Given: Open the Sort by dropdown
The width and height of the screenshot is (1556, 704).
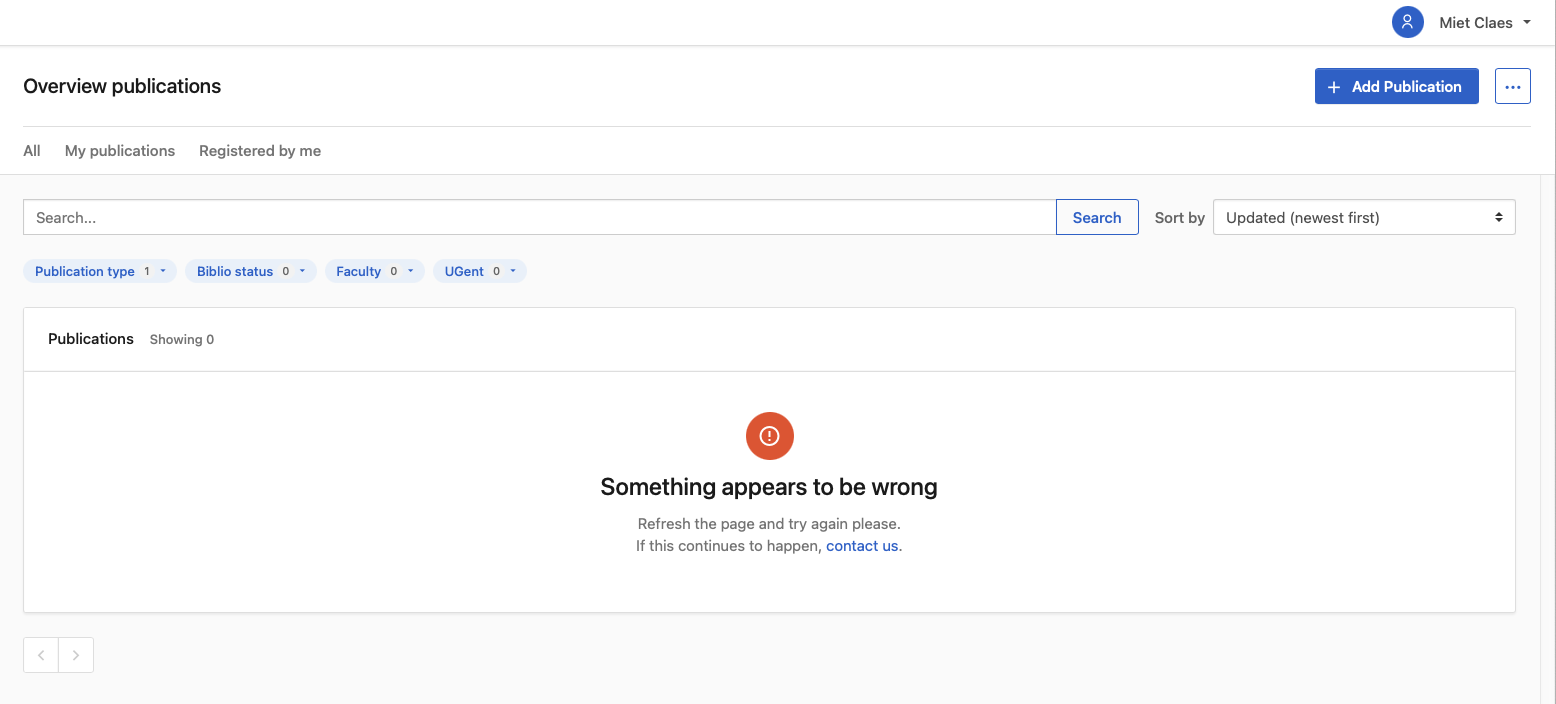Looking at the screenshot, I should pos(1364,217).
